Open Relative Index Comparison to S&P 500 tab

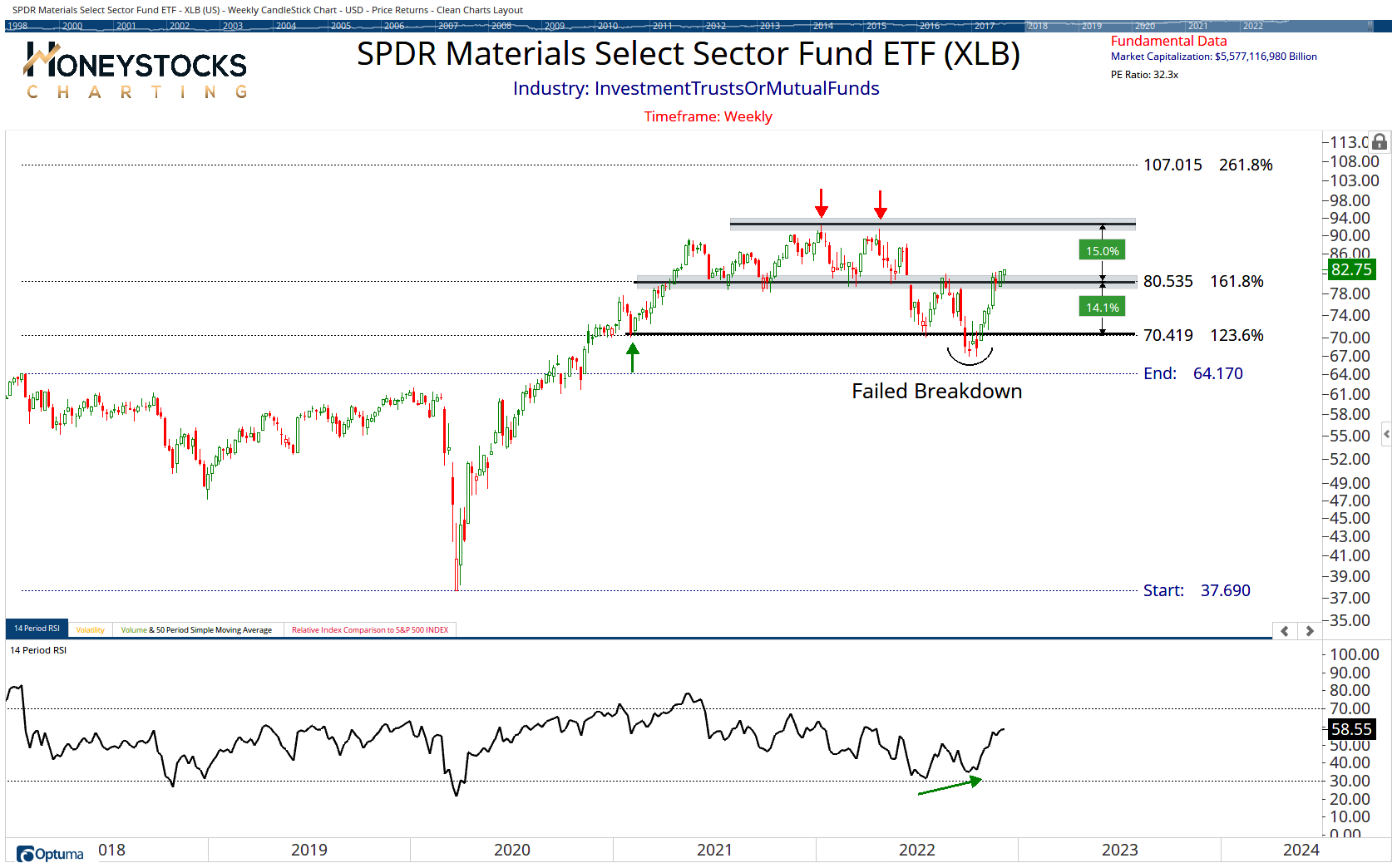point(370,630)
